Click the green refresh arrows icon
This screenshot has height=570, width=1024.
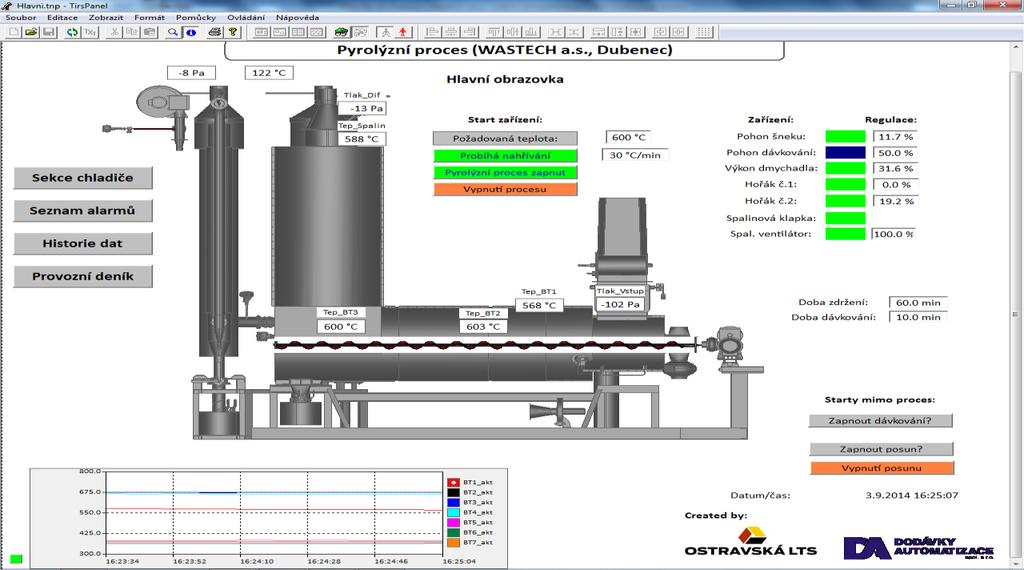pyautogui.click(x=72, y=31)
